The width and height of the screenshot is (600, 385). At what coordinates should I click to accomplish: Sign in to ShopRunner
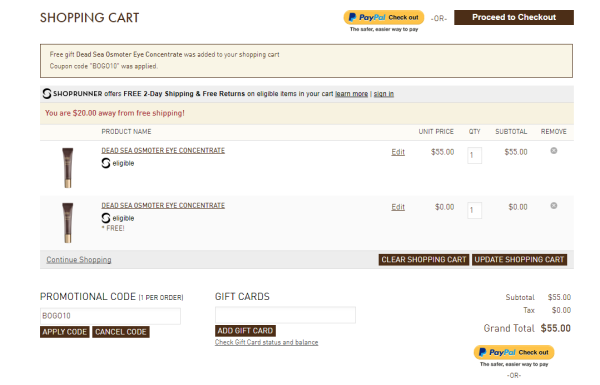pyautogui.click(x=383, y=94)
